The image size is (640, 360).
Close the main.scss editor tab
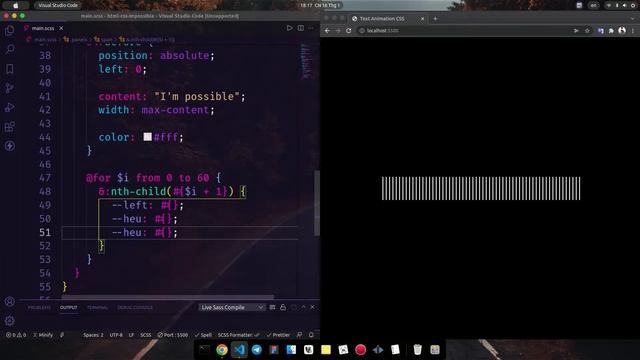(61, 28)
